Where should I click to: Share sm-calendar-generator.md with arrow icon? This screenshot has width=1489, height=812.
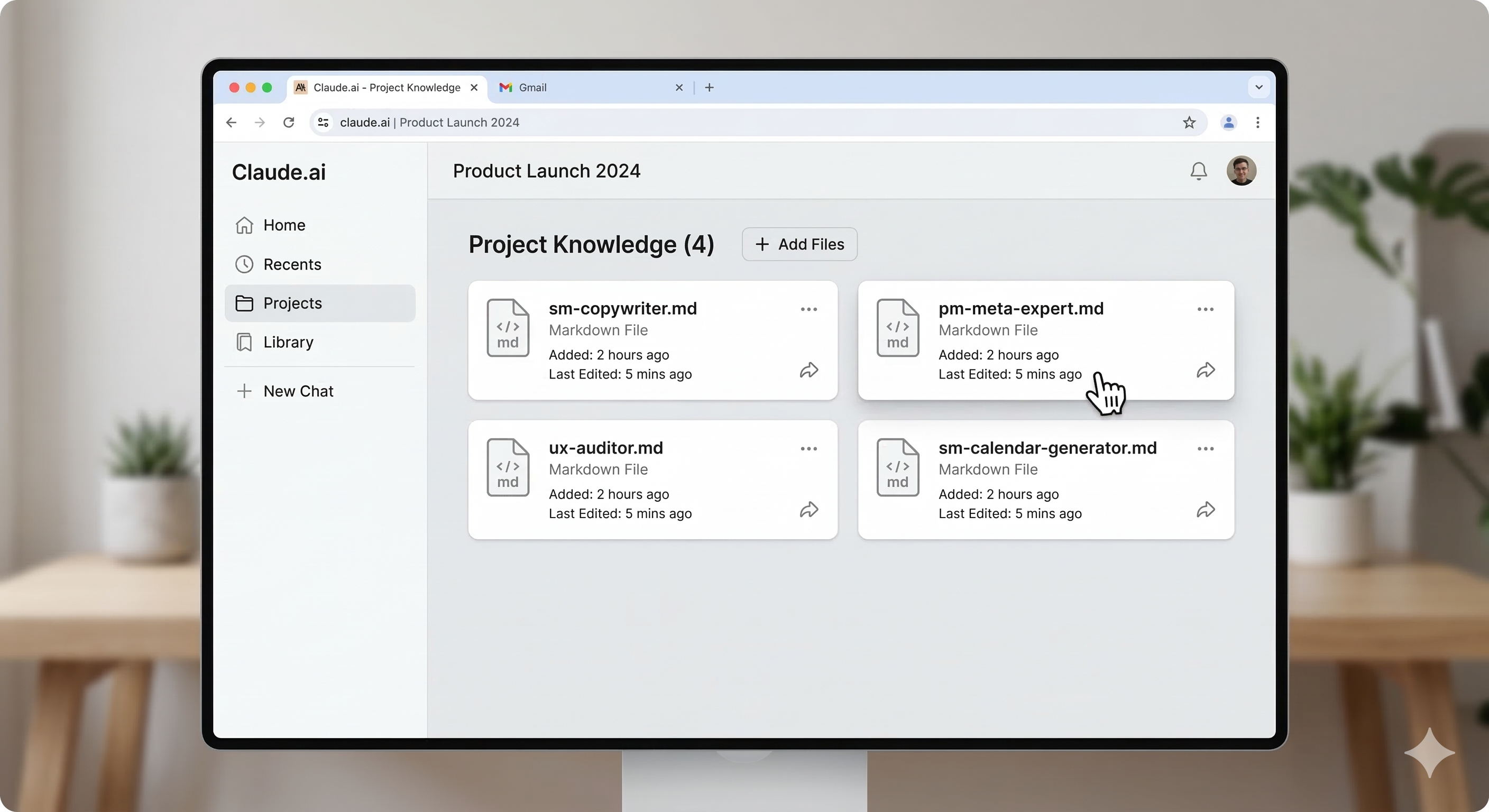coord(1205,510)
